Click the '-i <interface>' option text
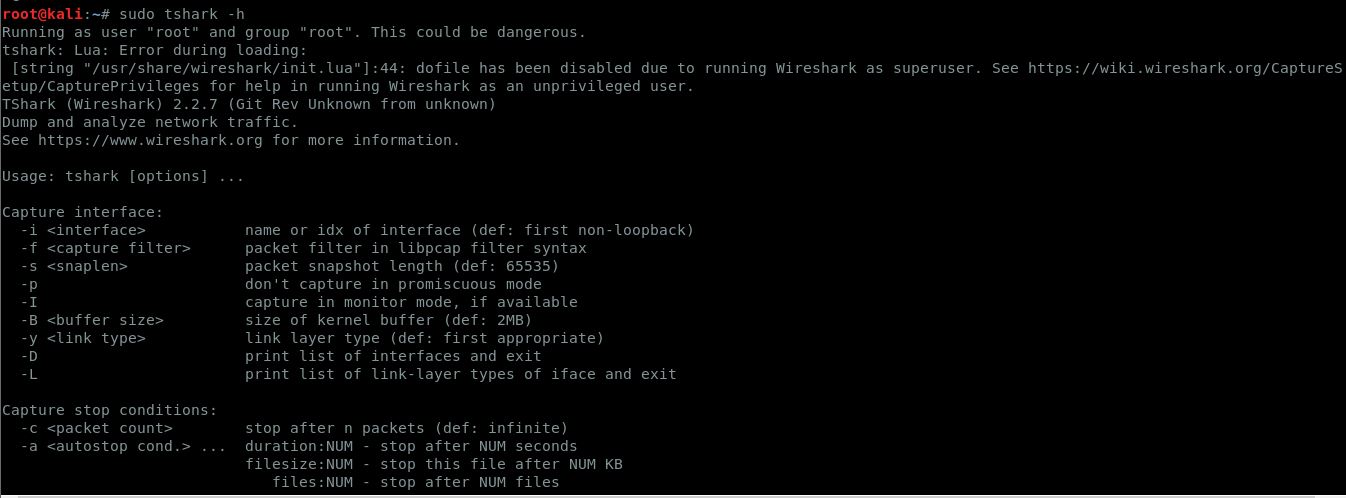Screen dimensions: 1346x498 pos(83,230)
